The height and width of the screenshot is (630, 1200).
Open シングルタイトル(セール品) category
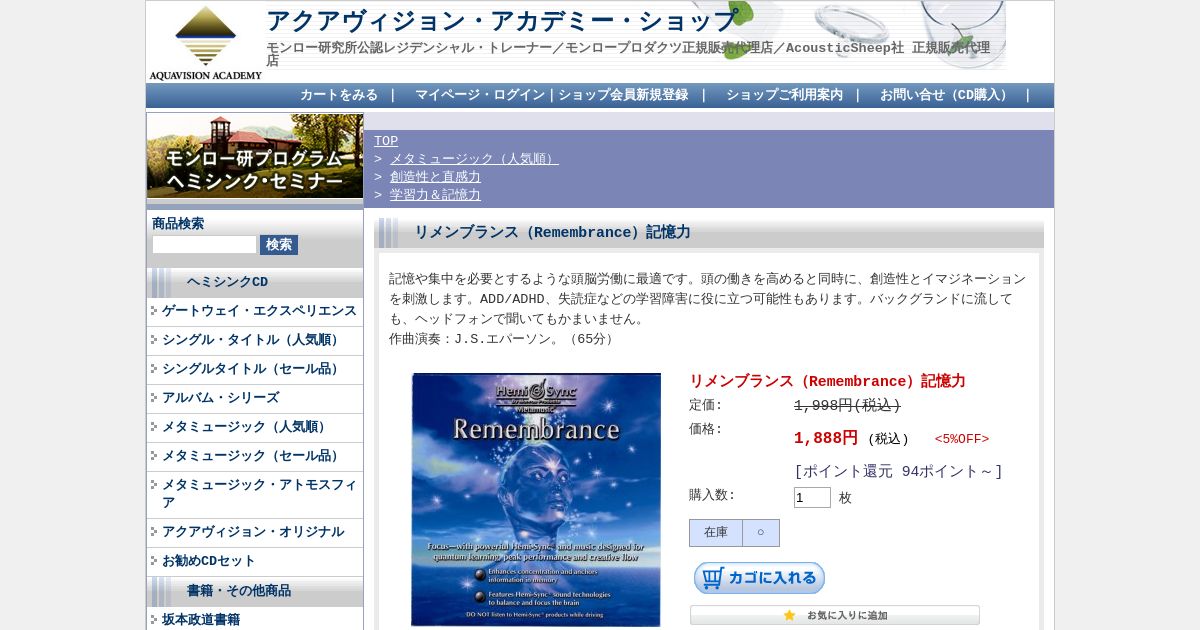pyautogui.click(x=253, y=369)
